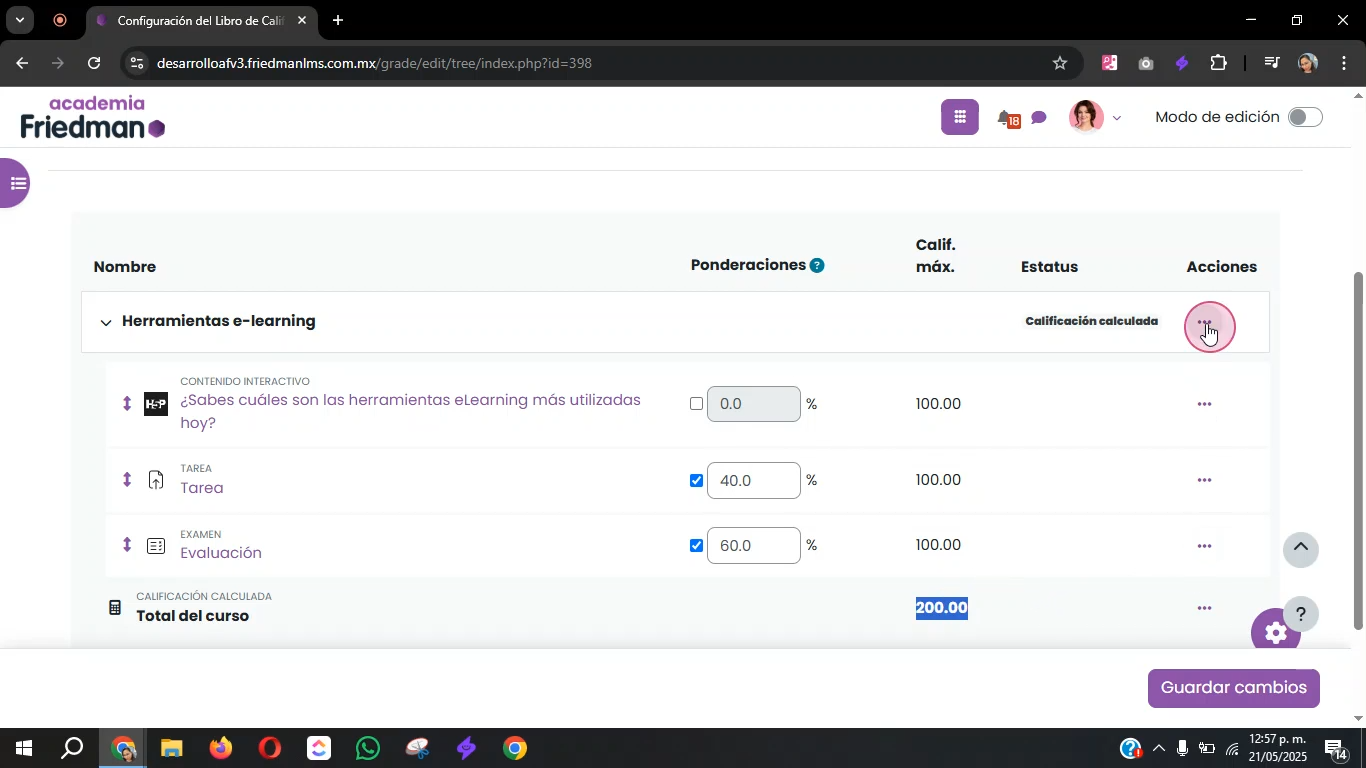Collapse the Herramientas e-learning category

point(106,322)
